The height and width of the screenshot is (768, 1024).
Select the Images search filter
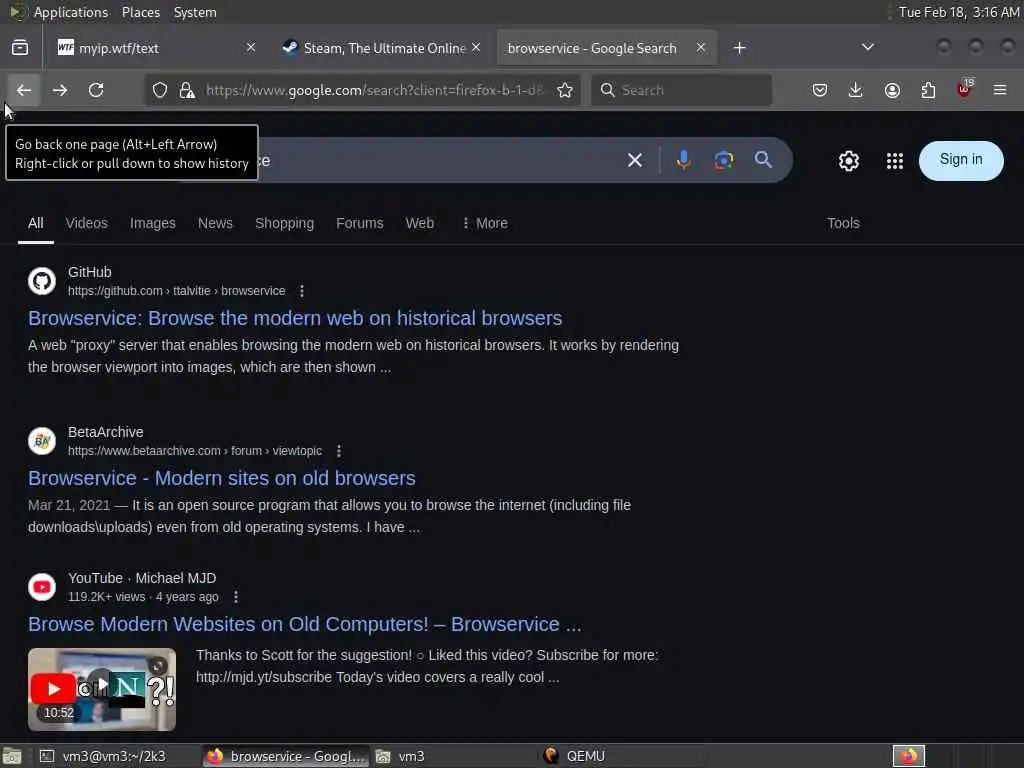click(153, 223)
